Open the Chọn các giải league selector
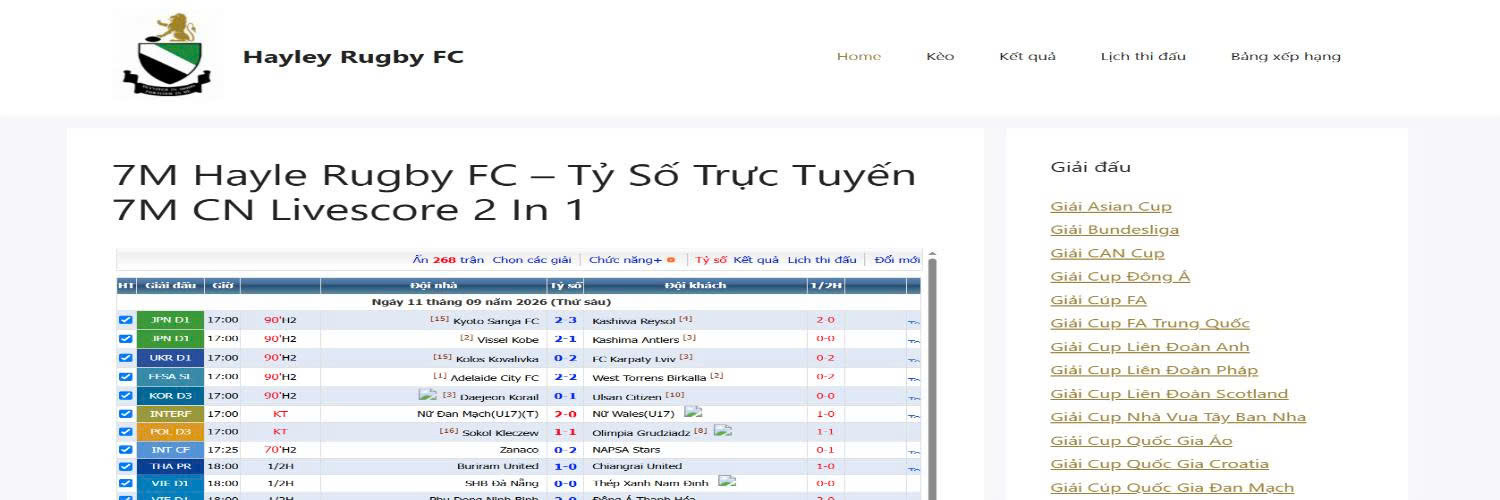Viewport: 1500px width, 500px height. (532, 260)
